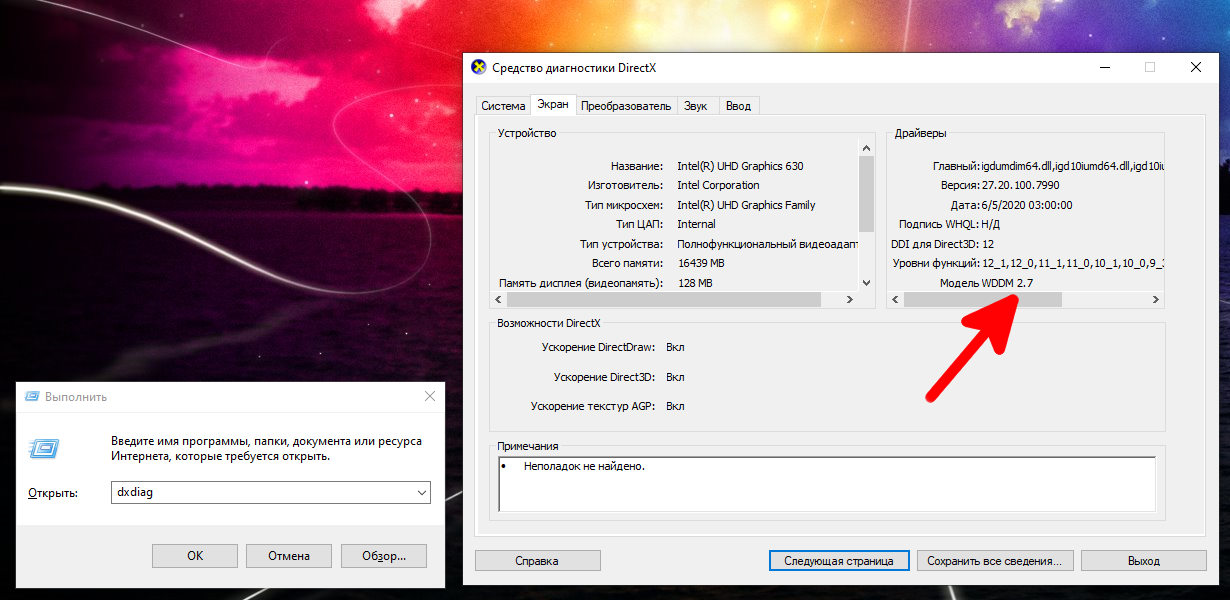Go to the Ввод tab
The width and height of the screenshot is (1230, 600).
click(738, 106)
